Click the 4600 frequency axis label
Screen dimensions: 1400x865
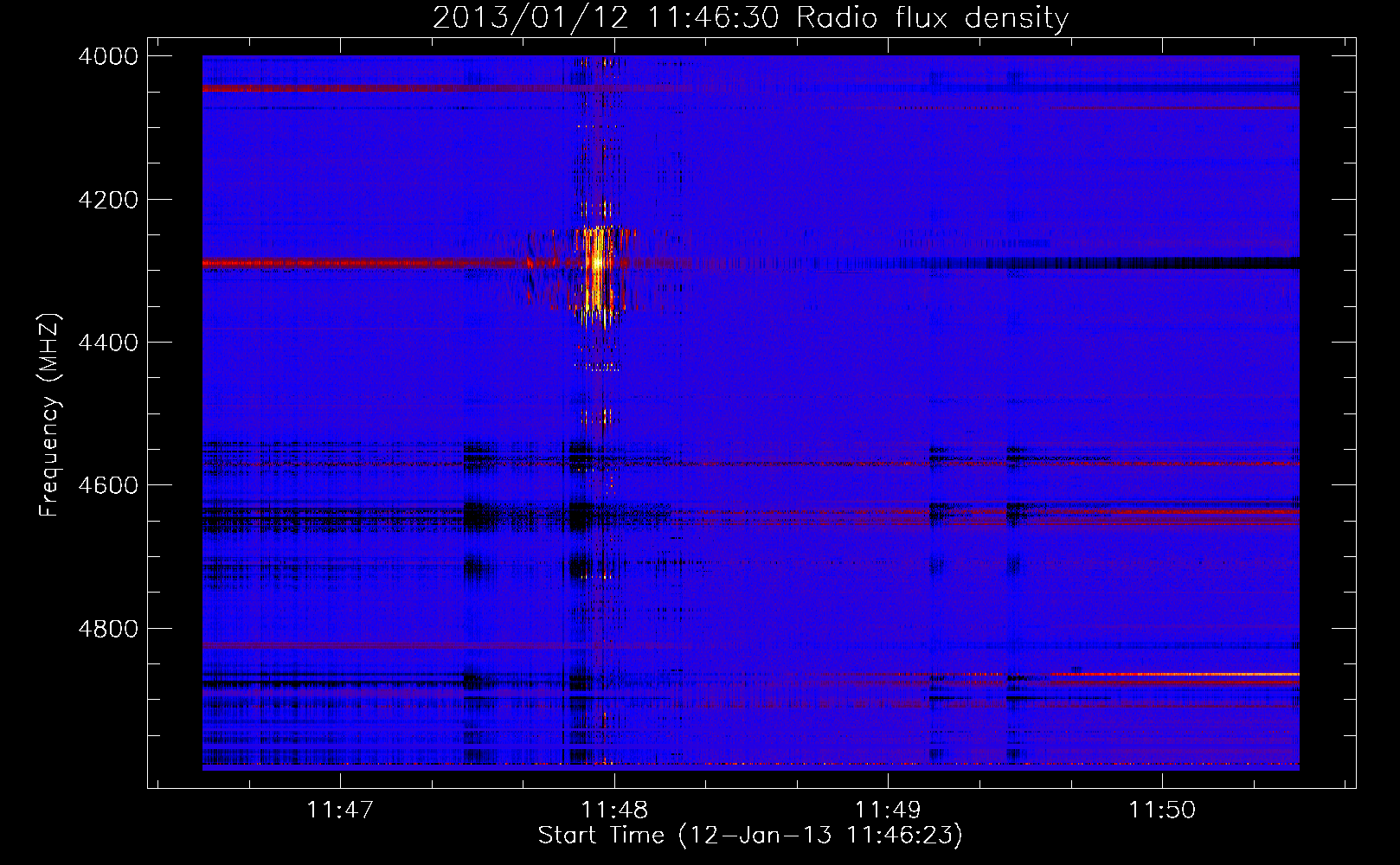tap(108, 485)
